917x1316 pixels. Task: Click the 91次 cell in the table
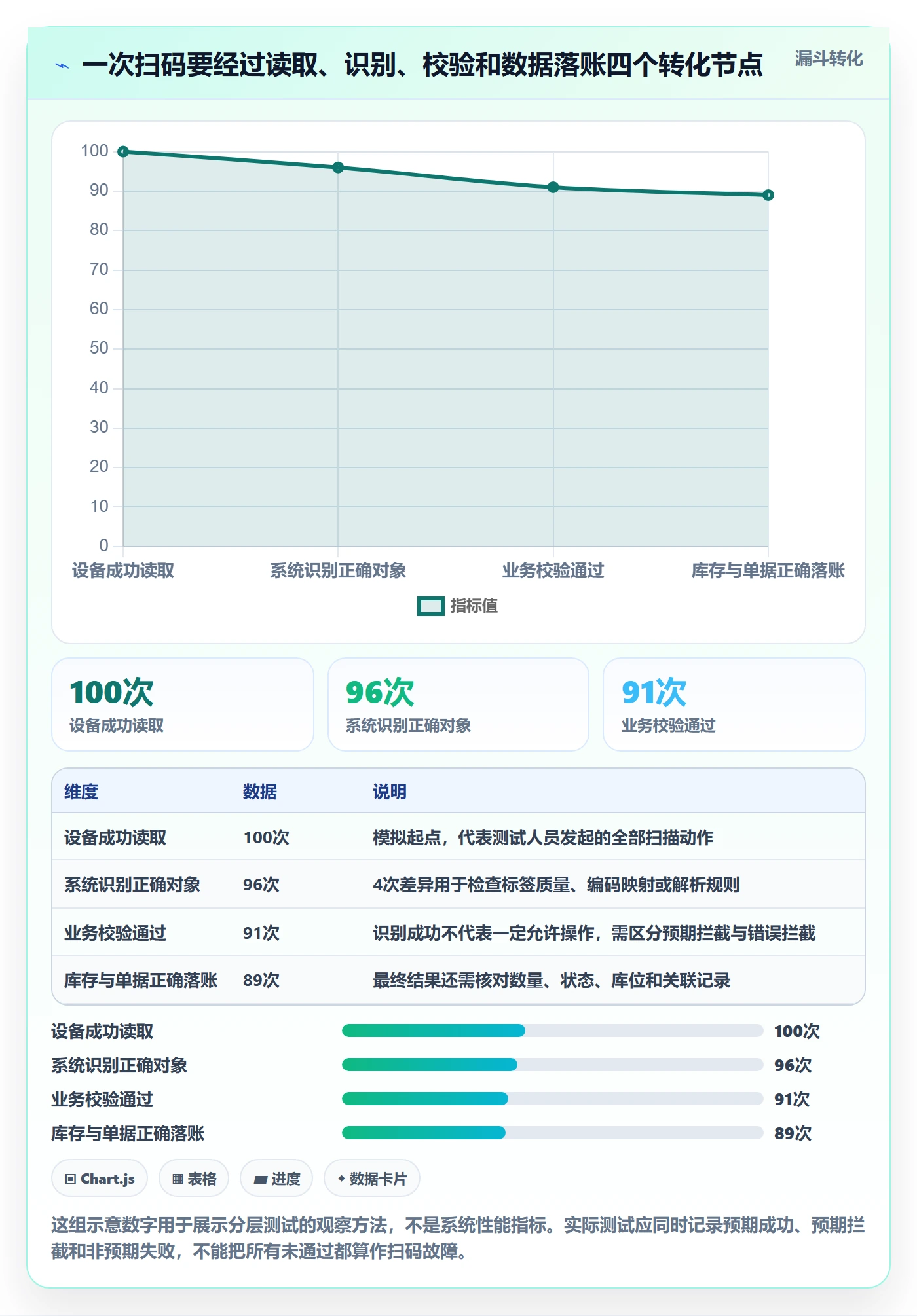(261, 933)
